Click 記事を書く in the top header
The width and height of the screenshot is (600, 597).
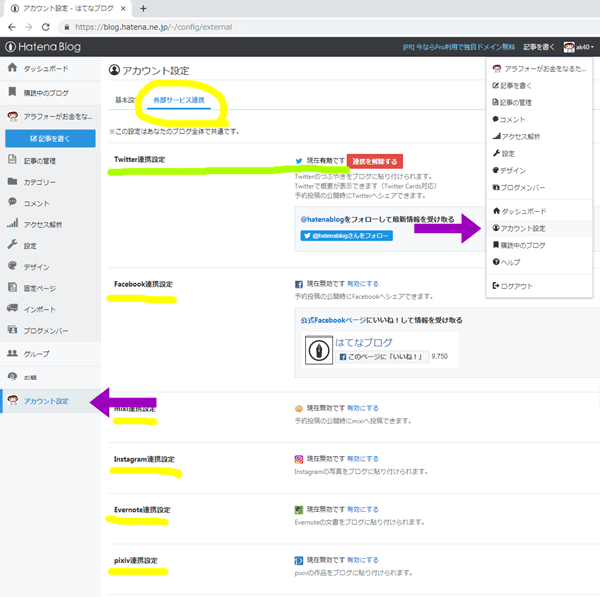tap(539, 47)
